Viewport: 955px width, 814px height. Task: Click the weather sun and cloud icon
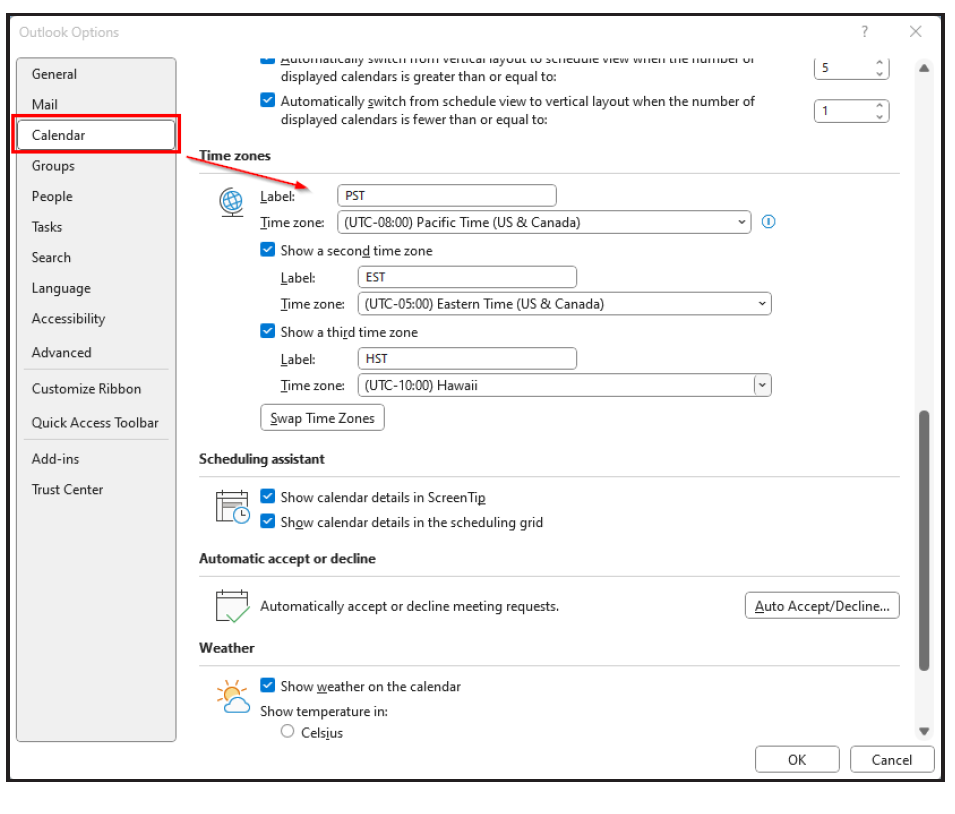point(233,696)
